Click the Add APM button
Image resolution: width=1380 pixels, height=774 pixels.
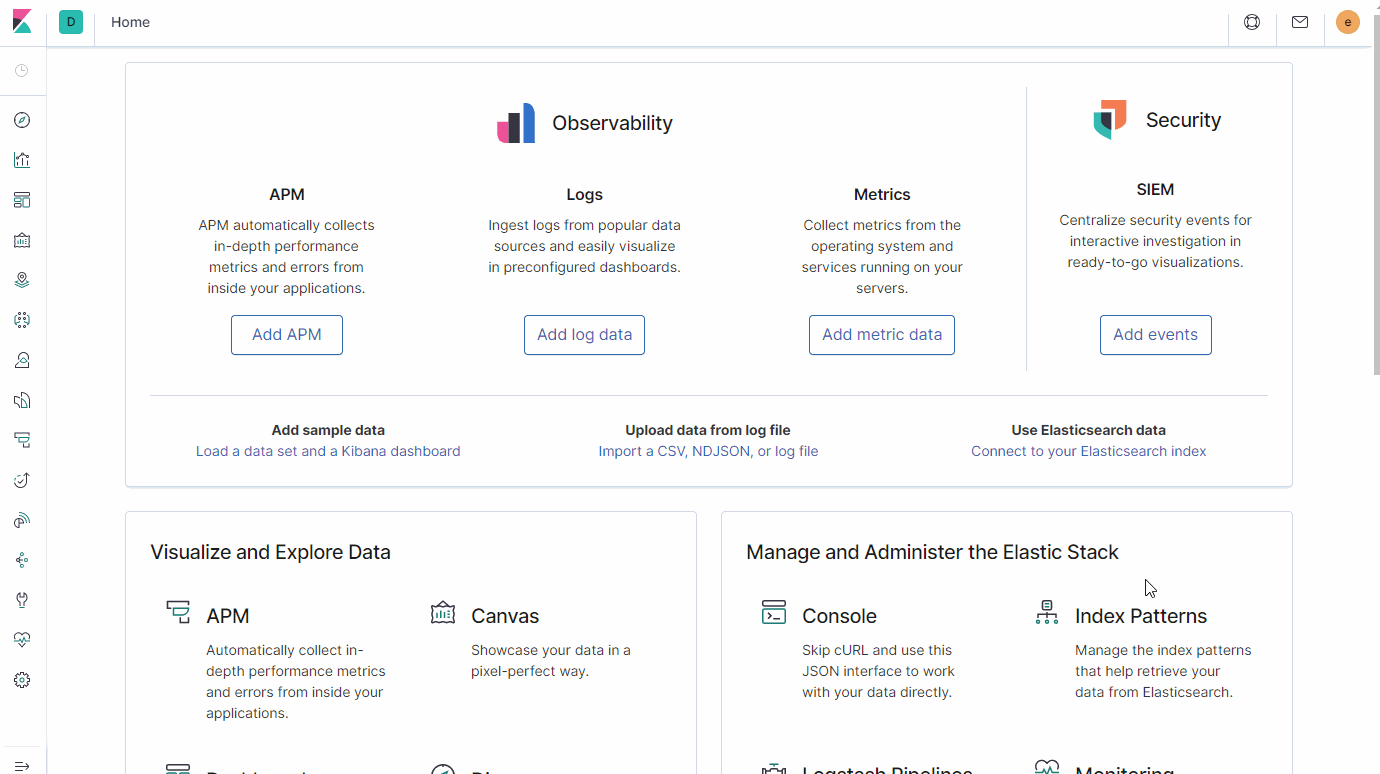point(287,334)
